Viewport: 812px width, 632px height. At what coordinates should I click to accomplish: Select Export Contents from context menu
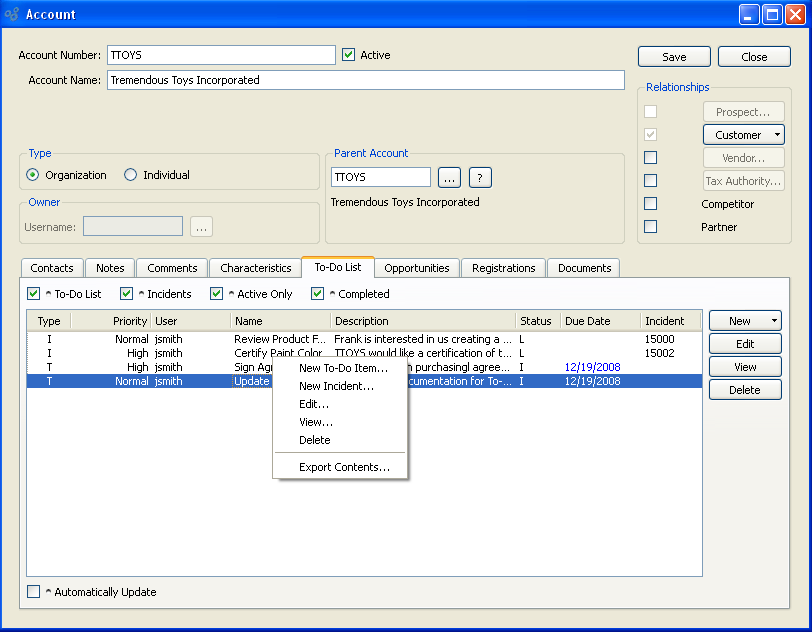click(344, 467)
